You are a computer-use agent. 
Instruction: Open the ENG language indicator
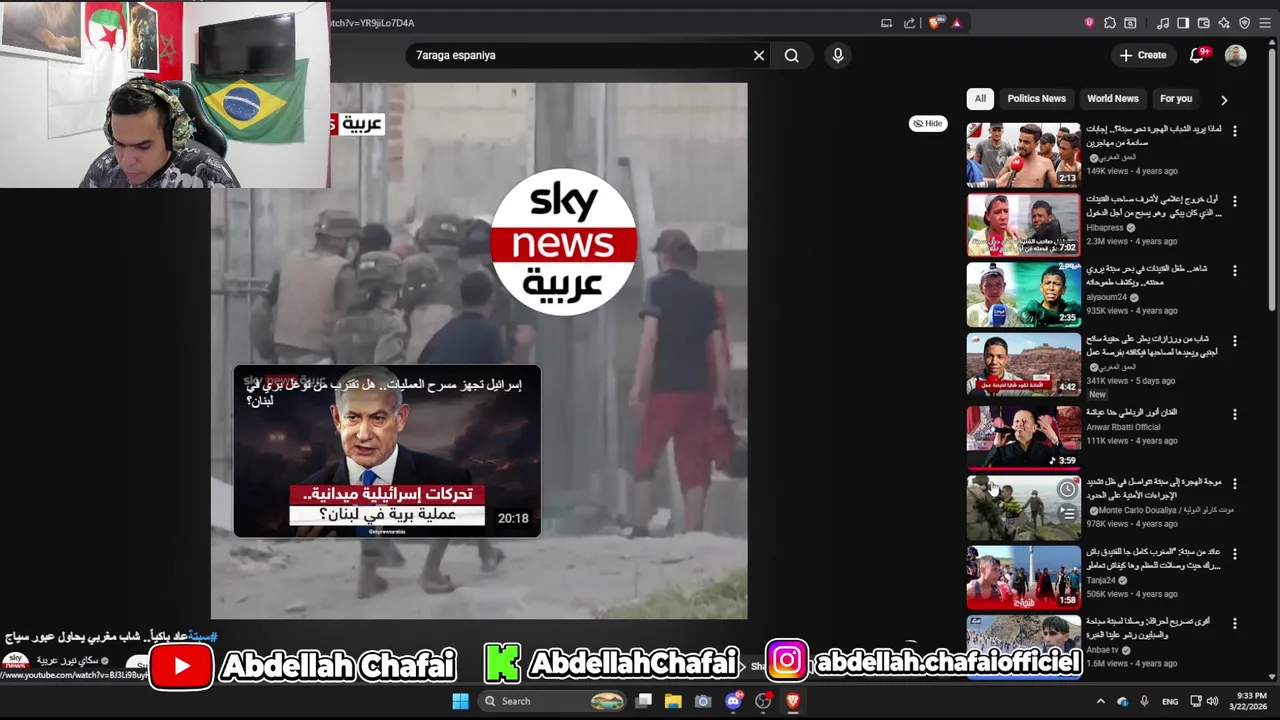[1170, 701]
